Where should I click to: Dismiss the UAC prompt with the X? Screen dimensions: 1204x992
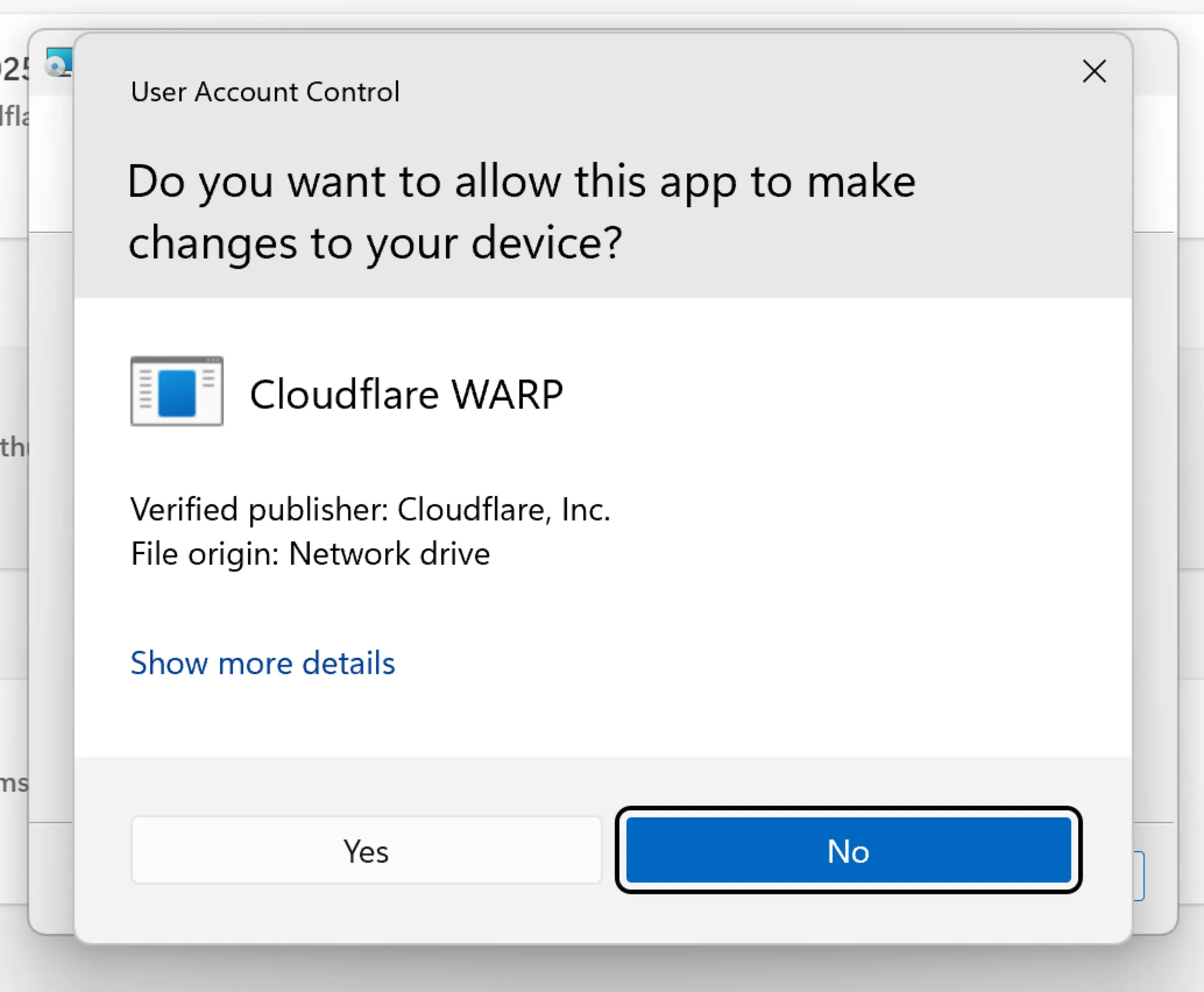(x=1095, y=71)
